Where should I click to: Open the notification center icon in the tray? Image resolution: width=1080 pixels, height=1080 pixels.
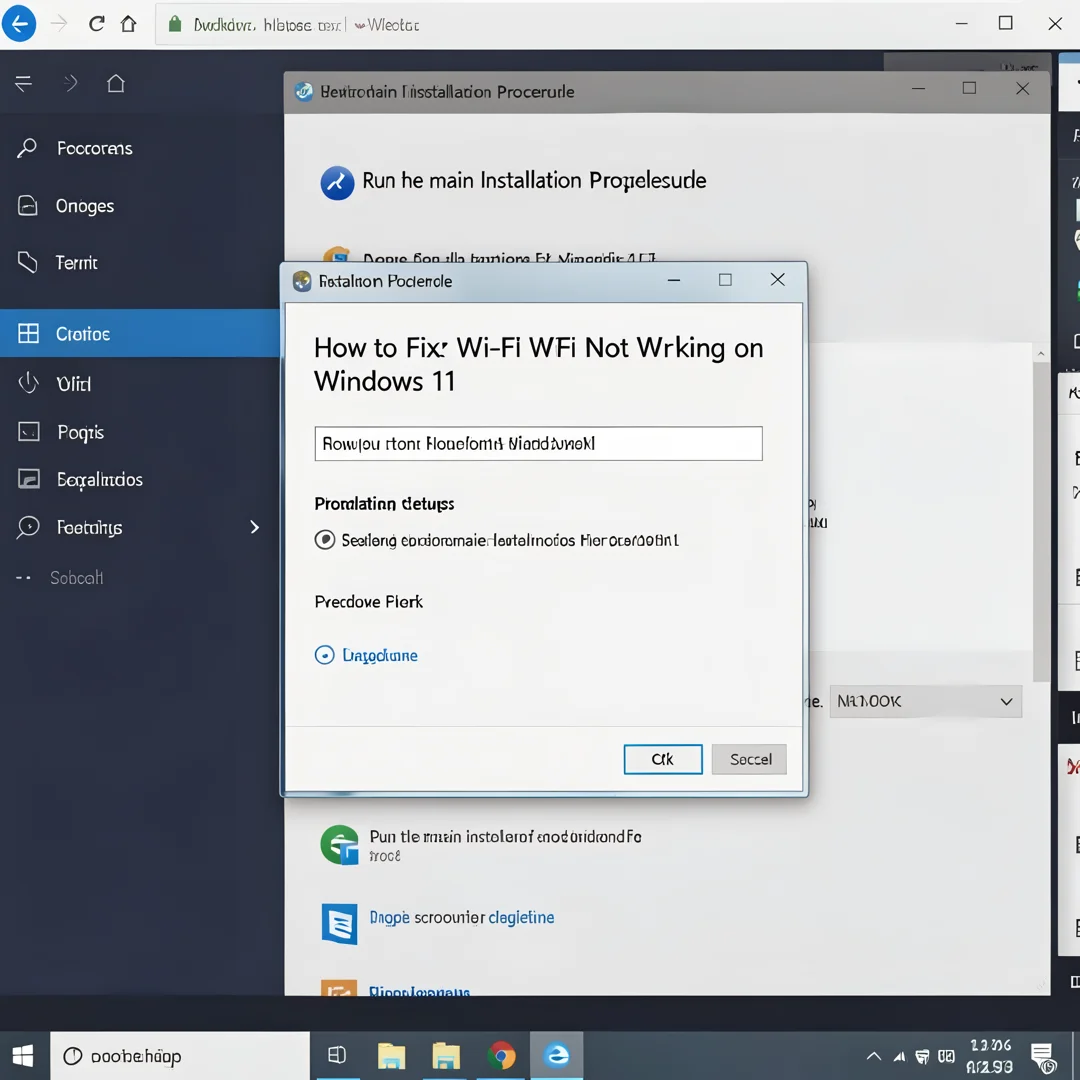tap(1042, 1056)
